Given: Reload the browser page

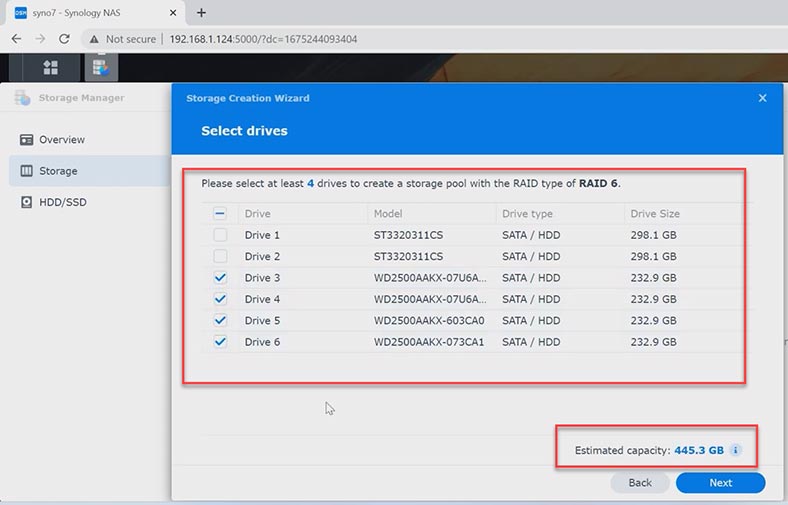Looking at the screenshot, I should [x=64, y=39].
